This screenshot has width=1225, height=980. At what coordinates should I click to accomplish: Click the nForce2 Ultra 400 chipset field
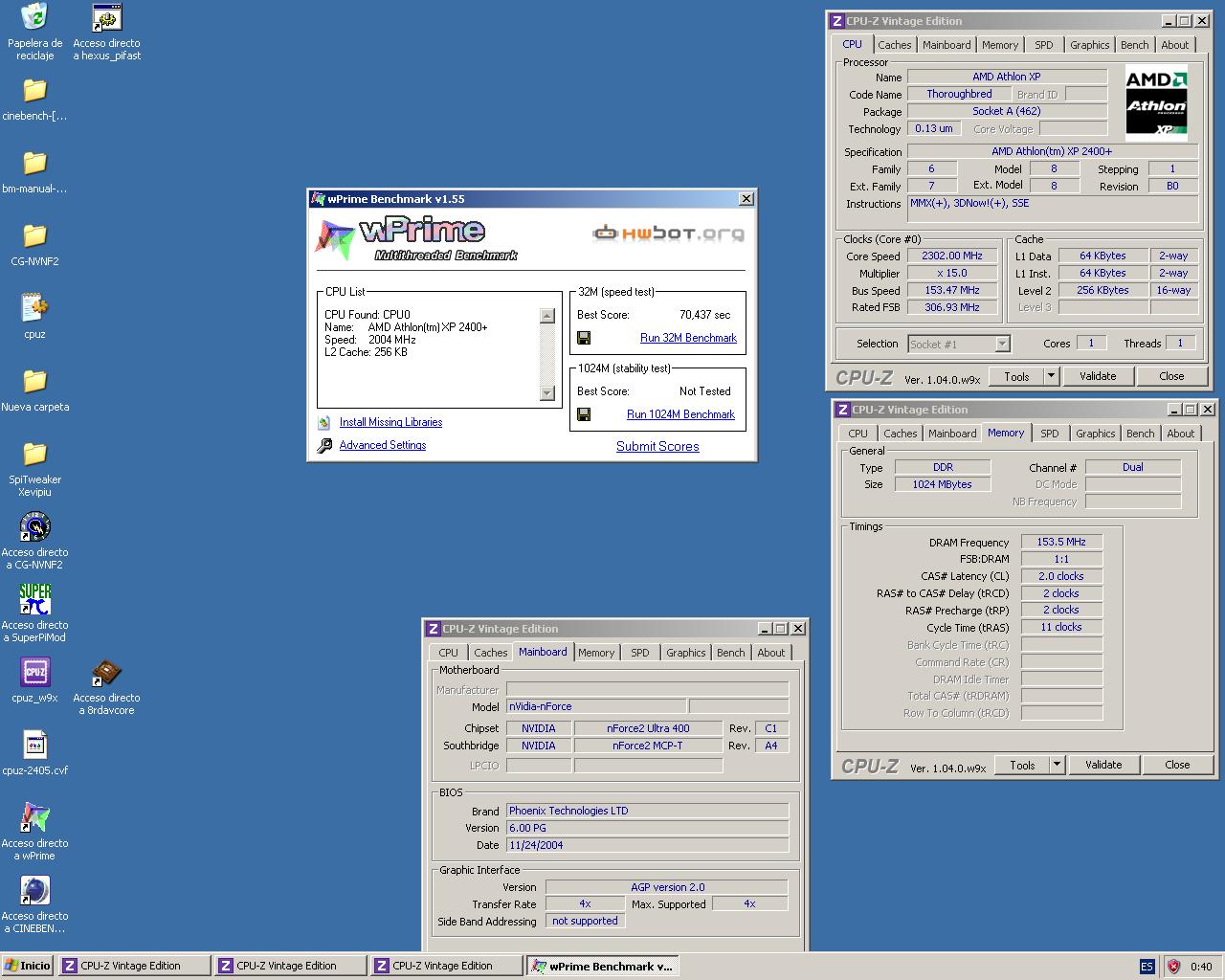648,728
